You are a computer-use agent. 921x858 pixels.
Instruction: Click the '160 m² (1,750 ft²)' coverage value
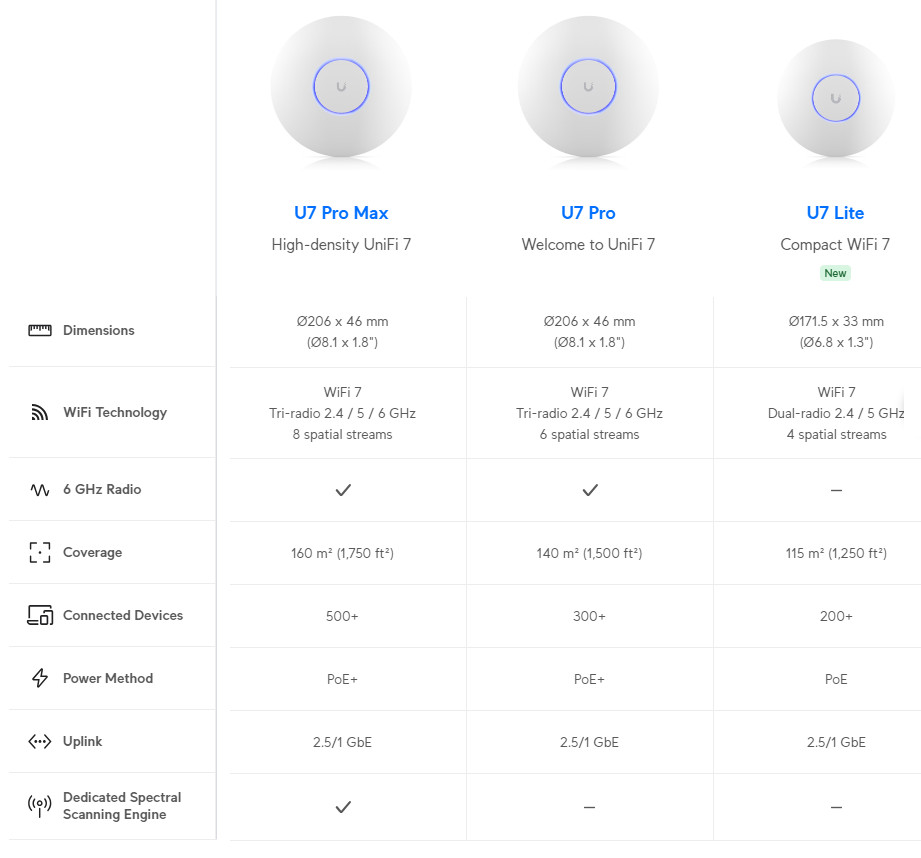[x=342, y=553]
